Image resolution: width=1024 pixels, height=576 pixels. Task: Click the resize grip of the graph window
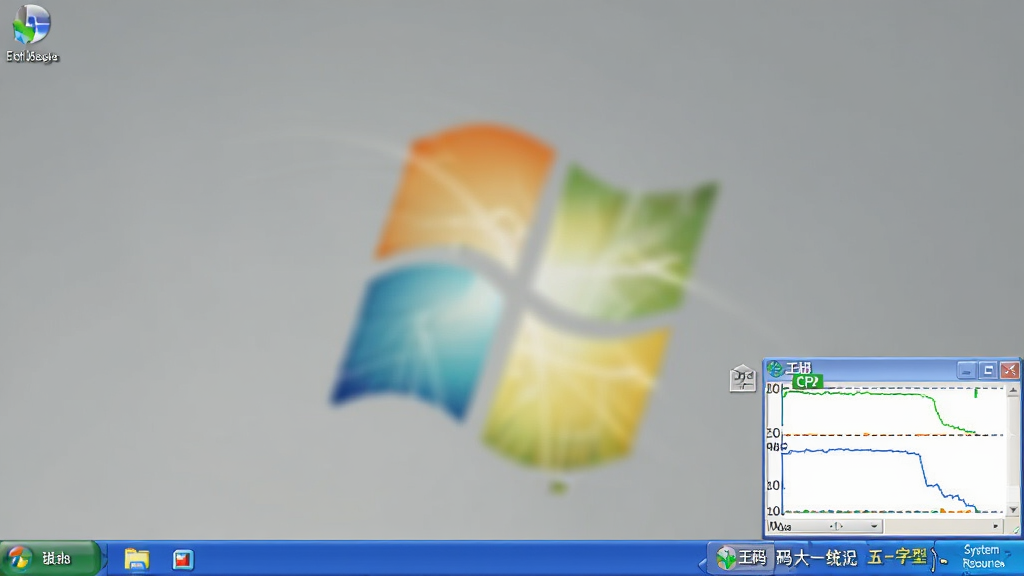click(x=1016, y=530)
